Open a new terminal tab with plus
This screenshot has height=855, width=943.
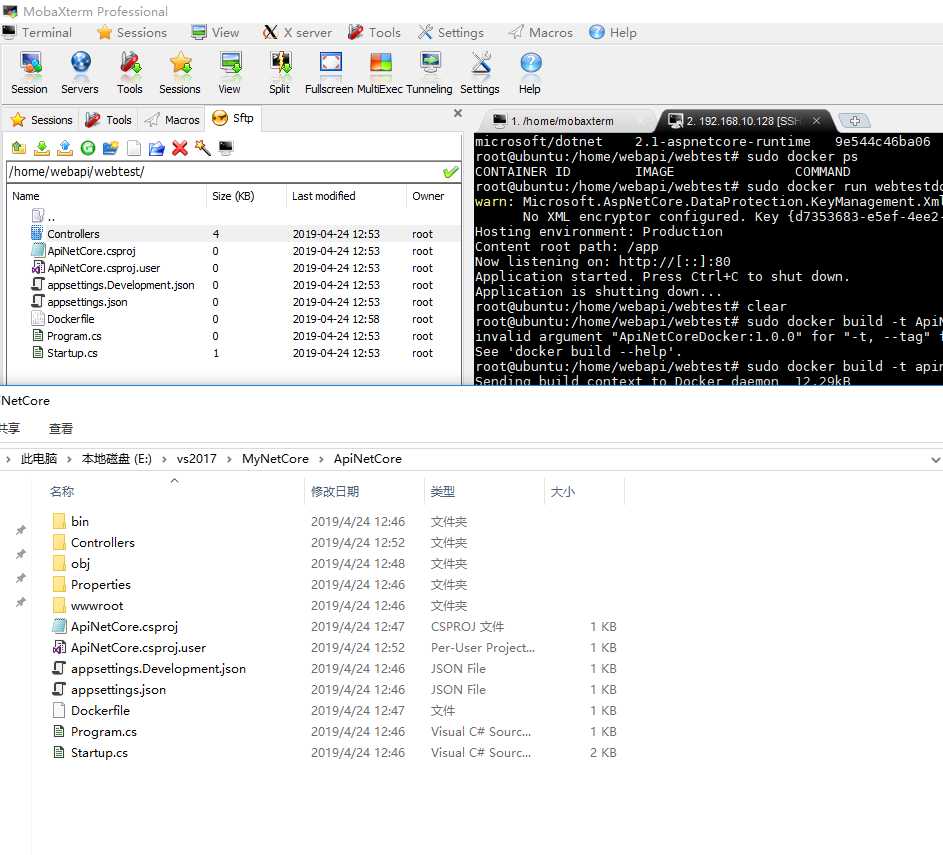[855, 121]
